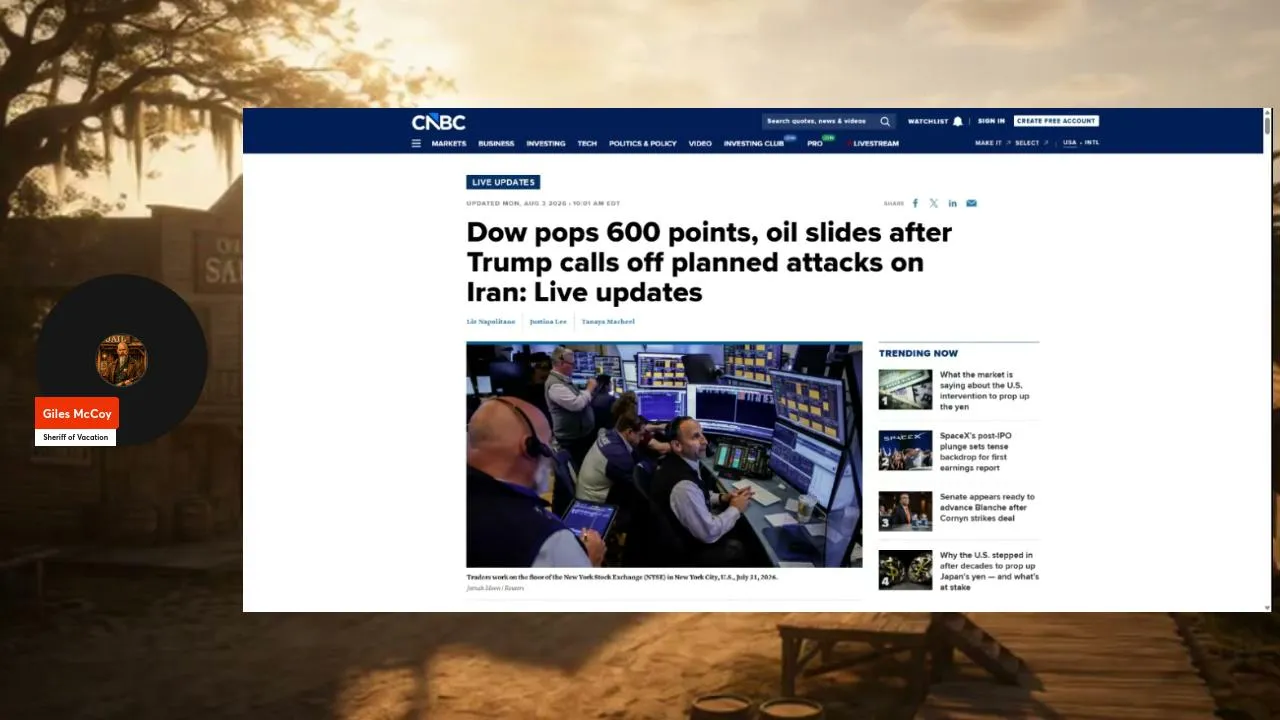Screen dimensions: 1280x720
Task: Click the 'Dow pops 600 points' headline
Action: (709, 262)
